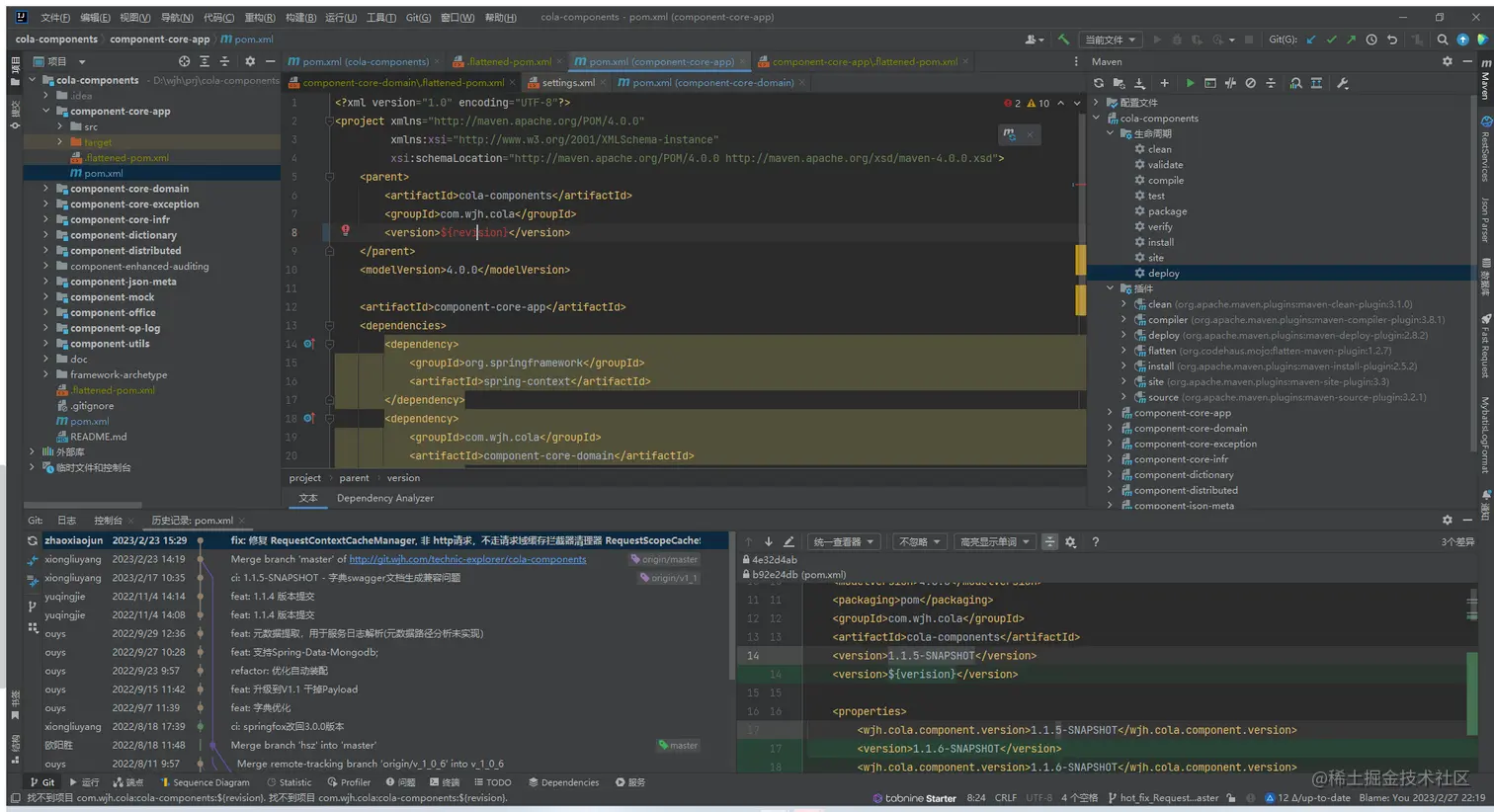Click jump to source pencil icon in diff

[788, 541]
